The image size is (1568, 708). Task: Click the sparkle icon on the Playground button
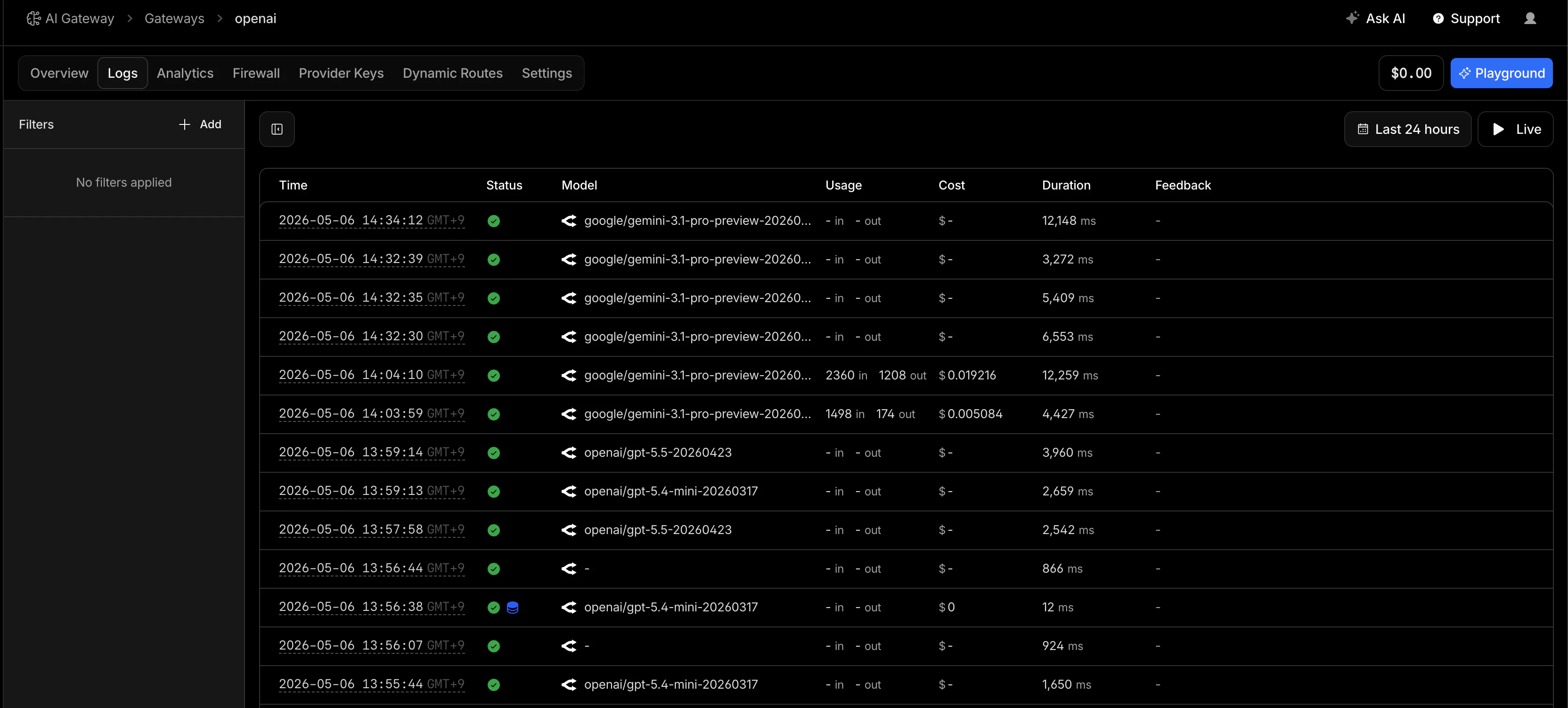click(x=1464, y=73)
